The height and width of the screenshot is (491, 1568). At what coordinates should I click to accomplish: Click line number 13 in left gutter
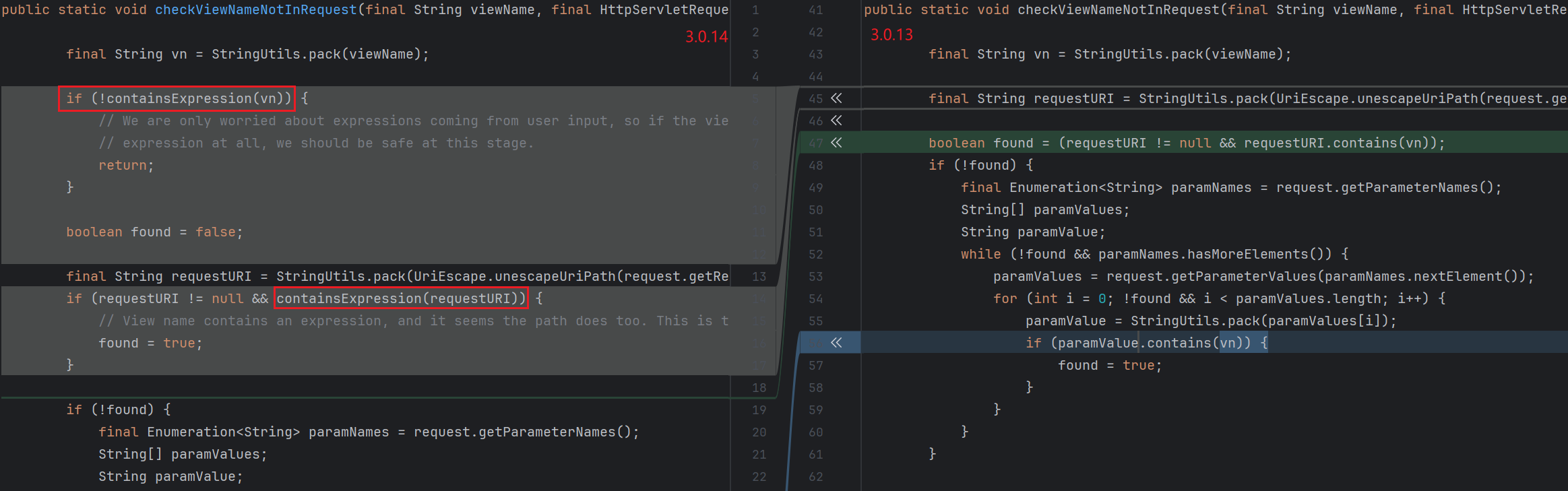tap(759, 277)
